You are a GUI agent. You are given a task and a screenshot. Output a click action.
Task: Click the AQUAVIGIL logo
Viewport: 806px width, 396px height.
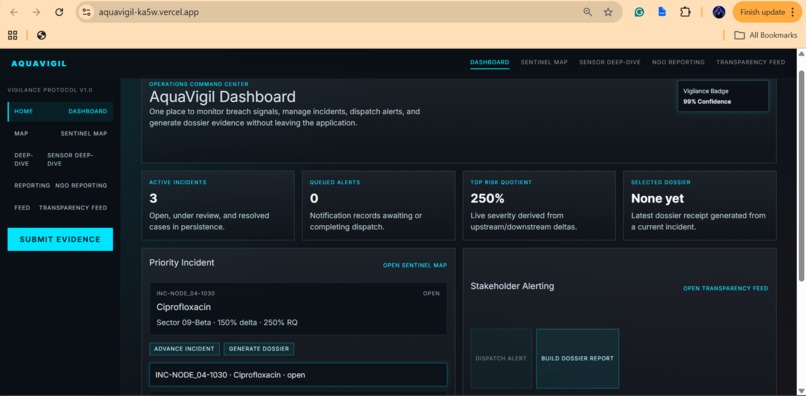[x=39, y=64]
